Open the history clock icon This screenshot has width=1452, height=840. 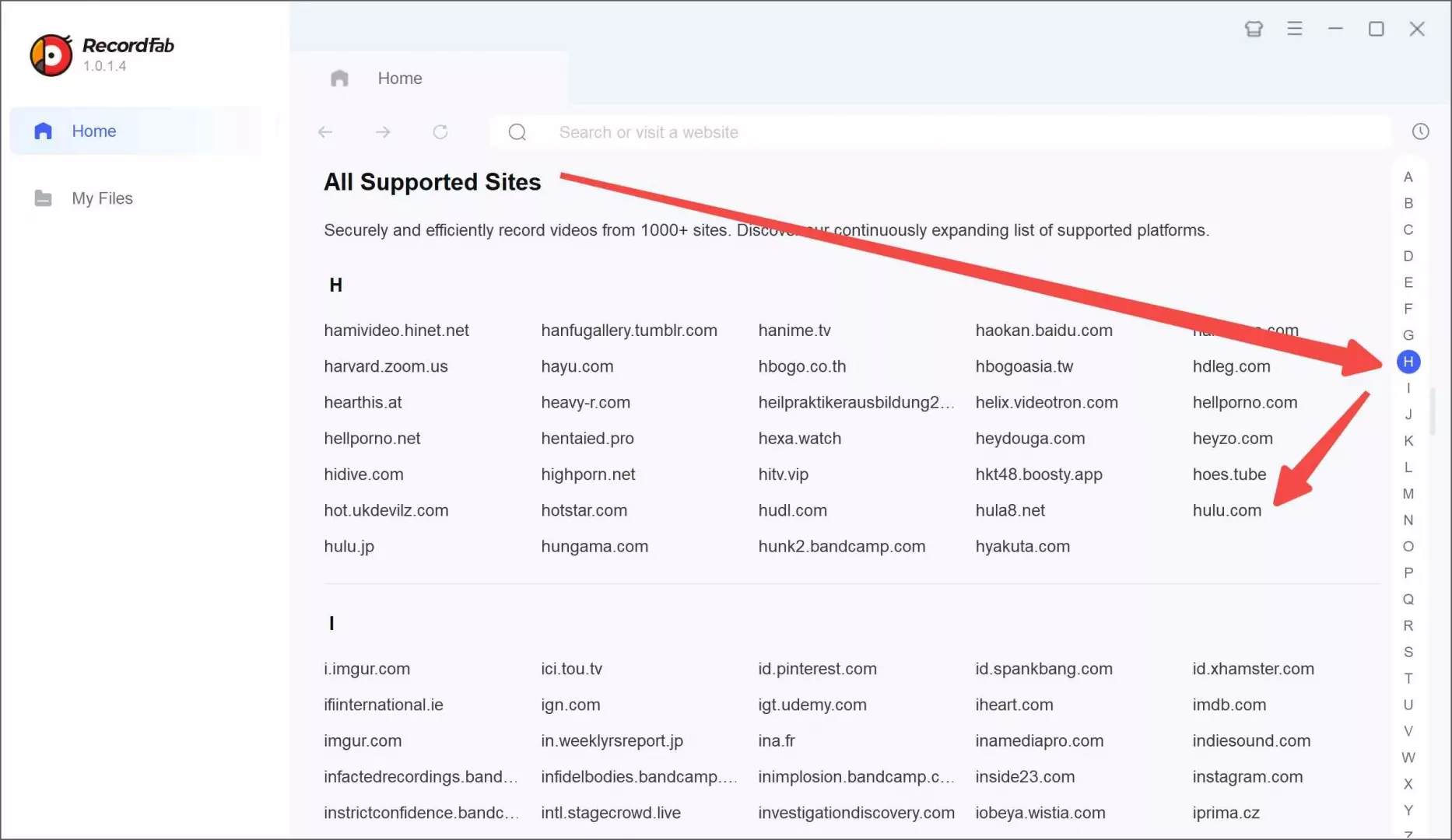pyautogui.click(x=1421, y=131)
